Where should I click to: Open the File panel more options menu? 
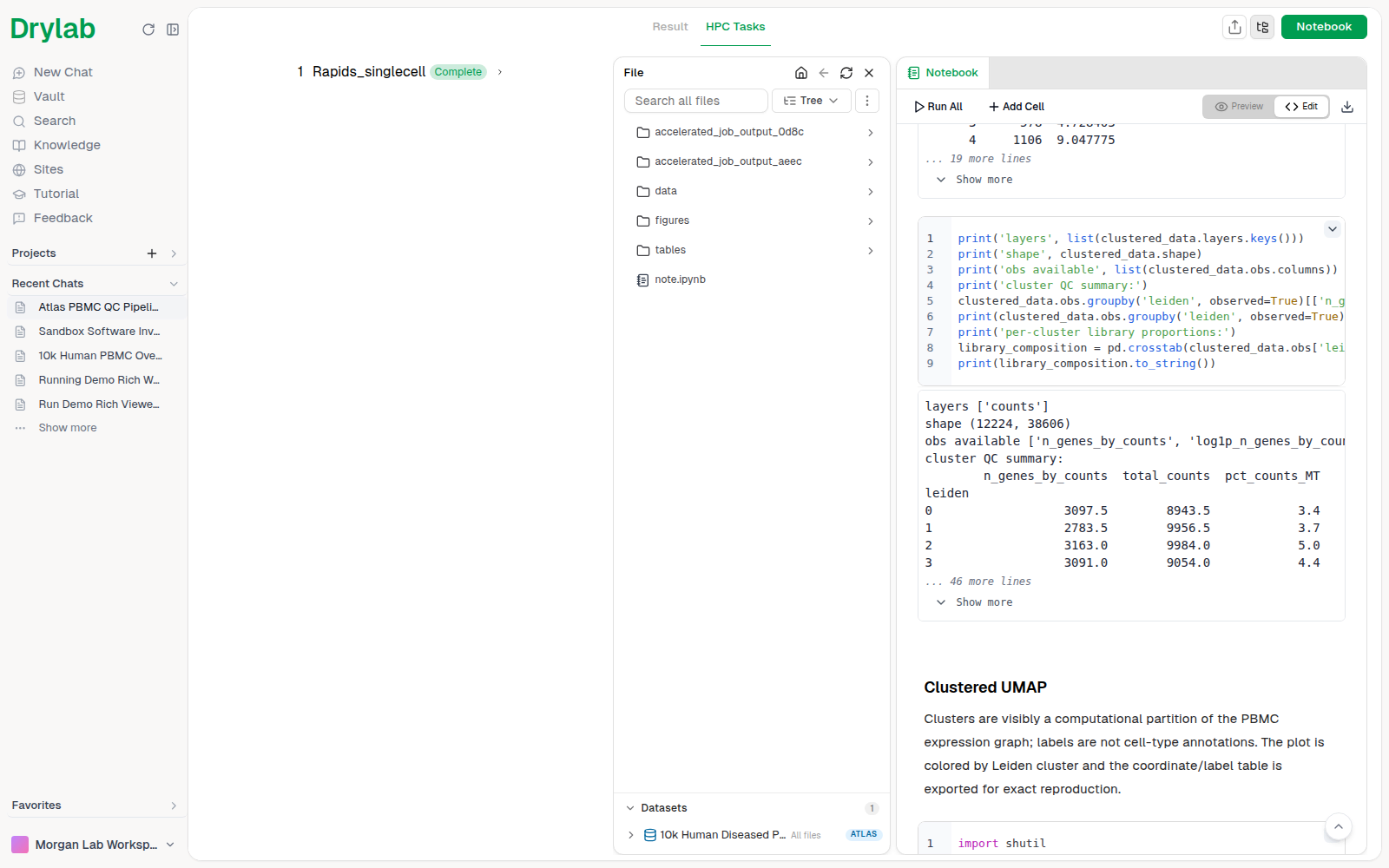[867, 101]
